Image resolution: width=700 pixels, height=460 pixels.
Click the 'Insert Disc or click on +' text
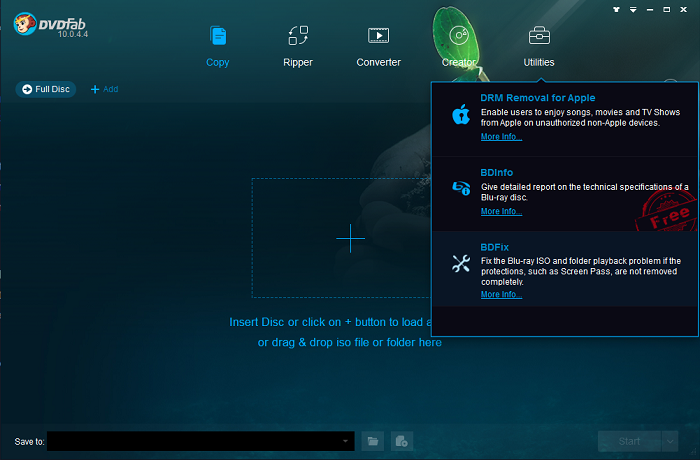(x=330, y=322)
